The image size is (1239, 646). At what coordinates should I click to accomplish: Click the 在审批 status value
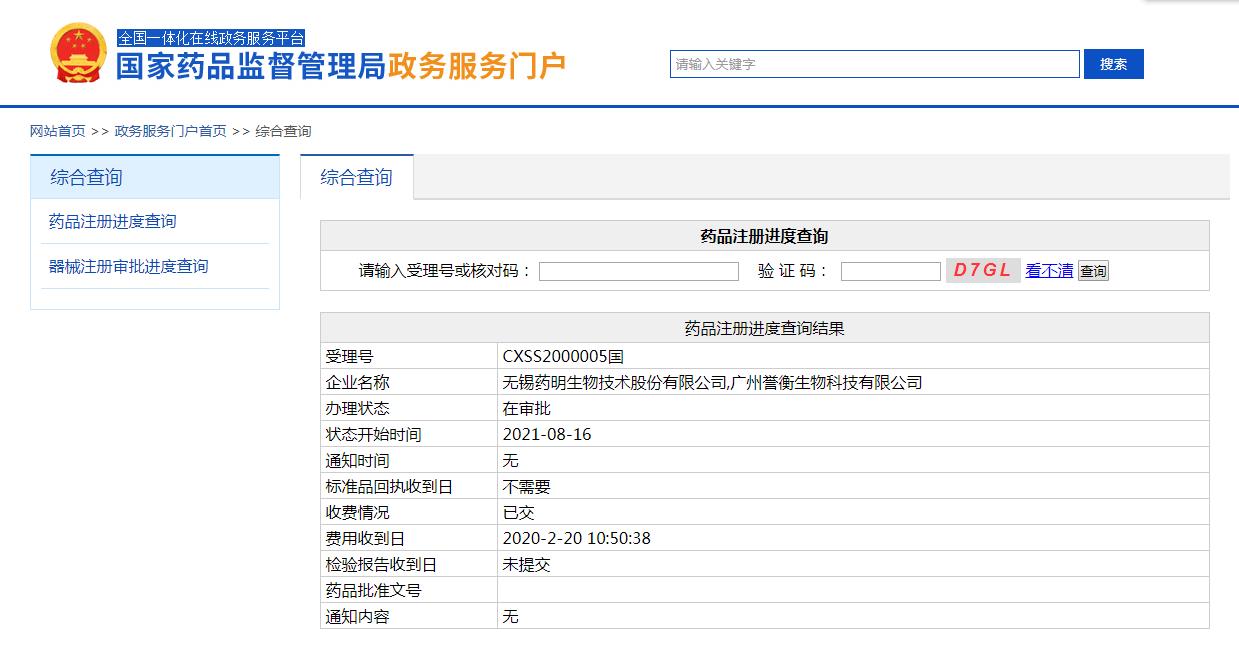526,408
